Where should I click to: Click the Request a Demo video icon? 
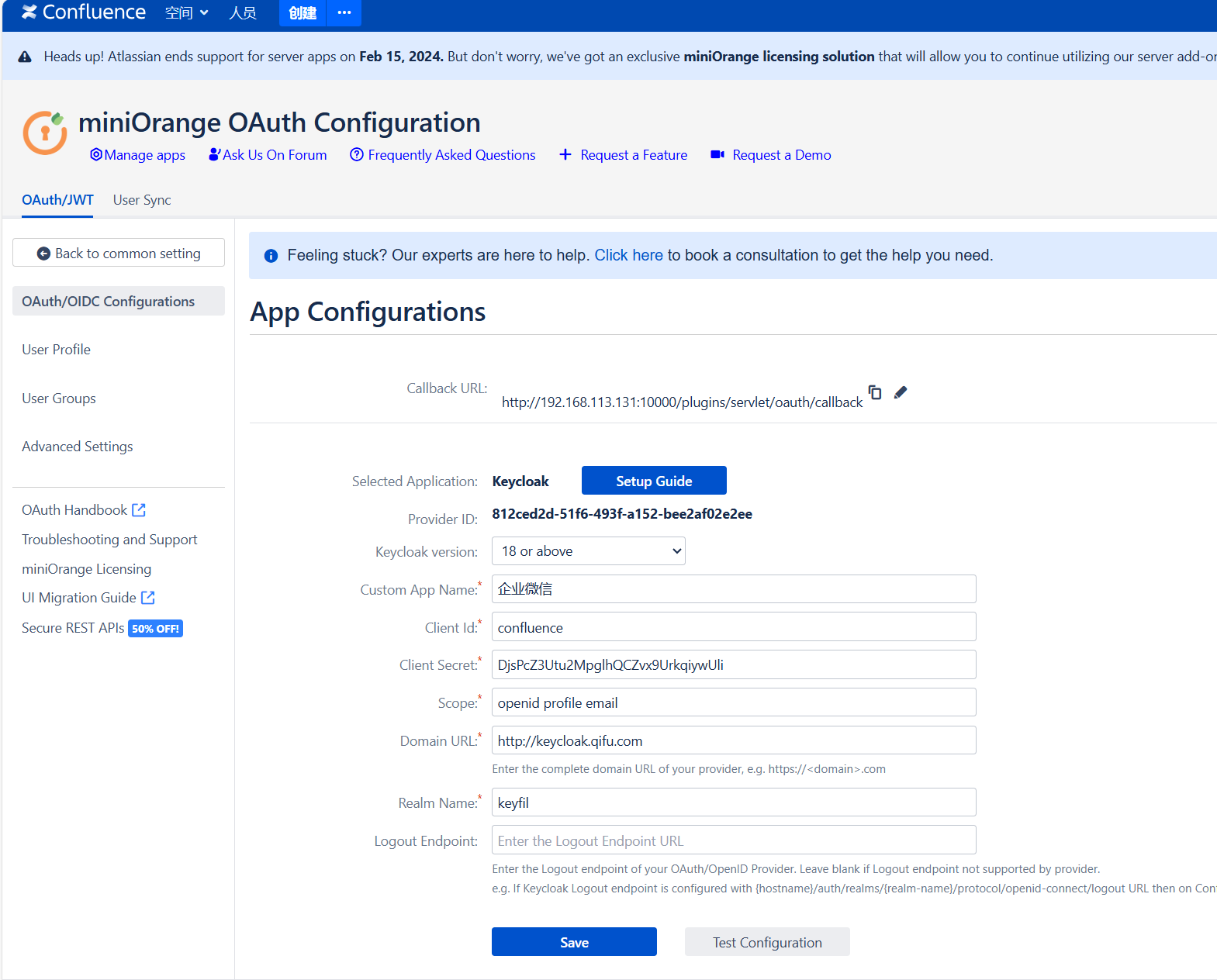pyautogui.click(x=717, y=154)
